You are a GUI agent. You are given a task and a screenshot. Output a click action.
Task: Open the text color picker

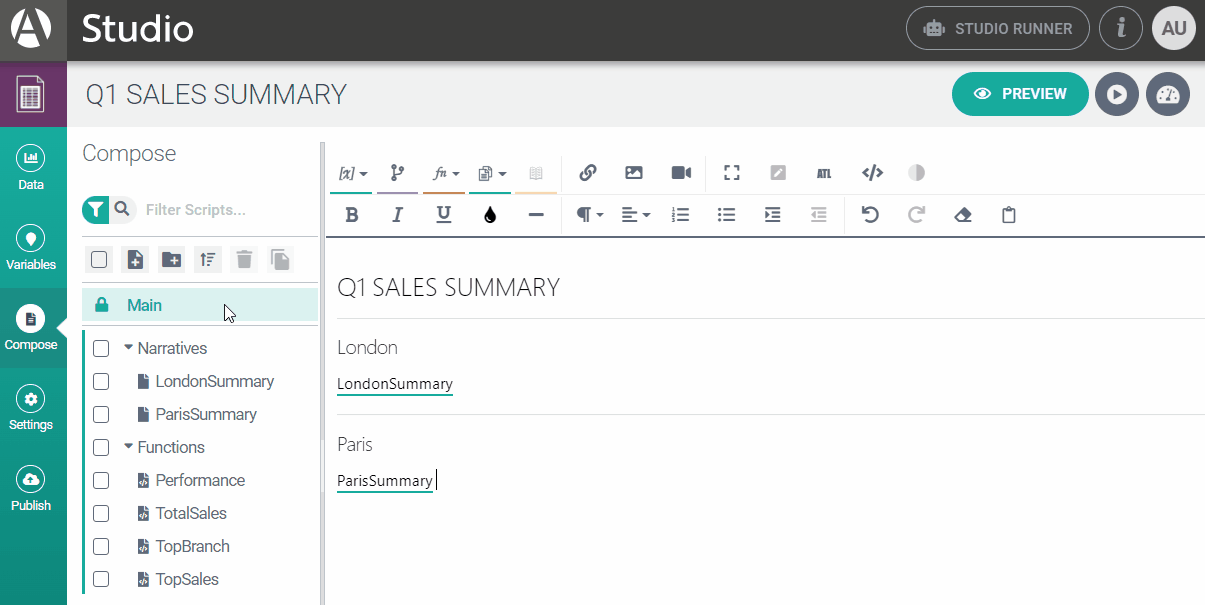pyautogui.click(x=490, y=215)
